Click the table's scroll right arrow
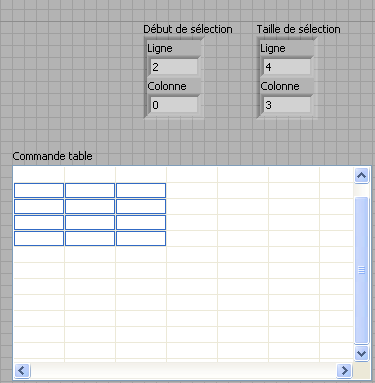The image size is (375, 383). click(344, 370)
